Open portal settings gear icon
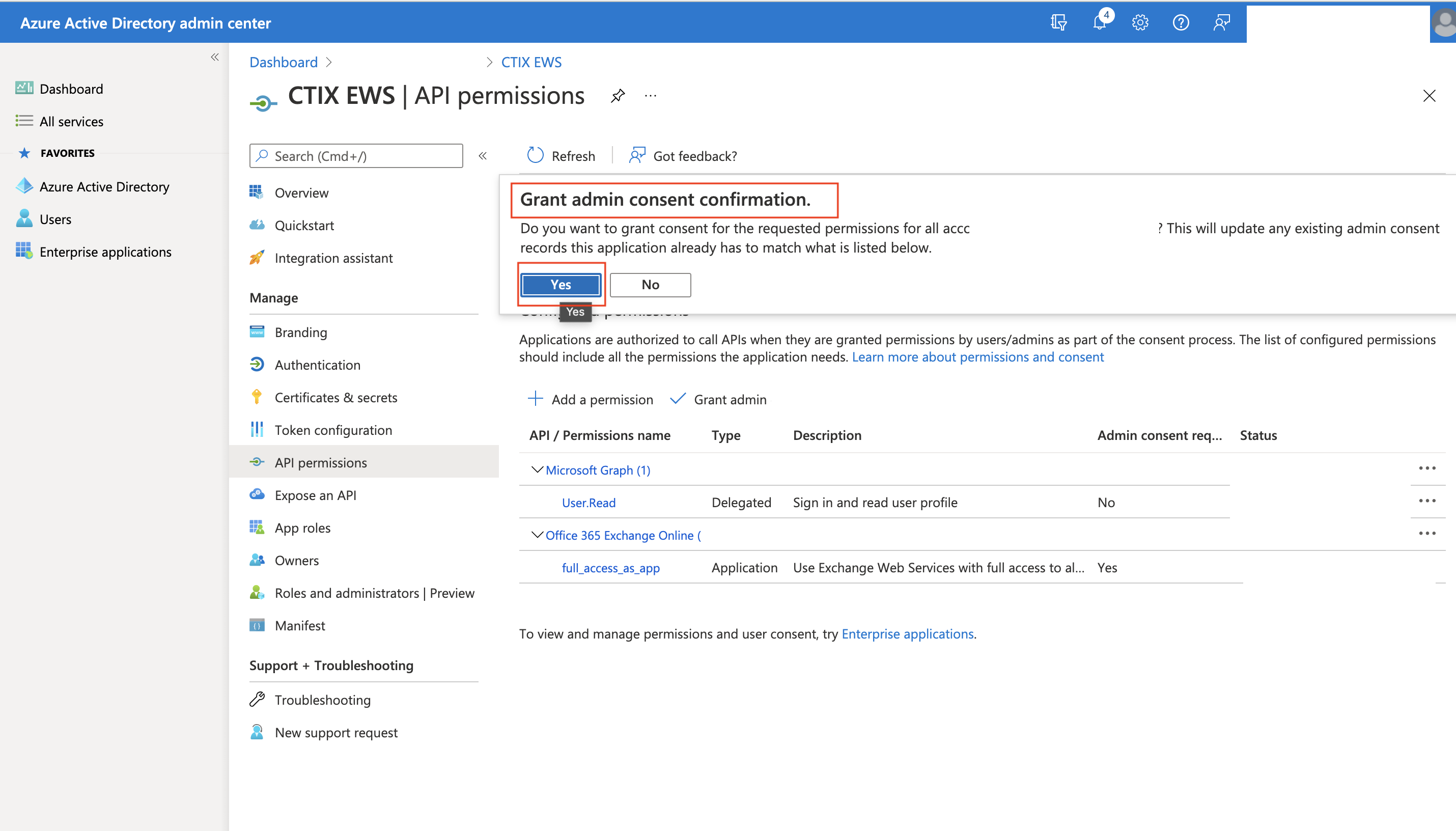Screen dimensions: 1456x831 tap(1140, 23)
